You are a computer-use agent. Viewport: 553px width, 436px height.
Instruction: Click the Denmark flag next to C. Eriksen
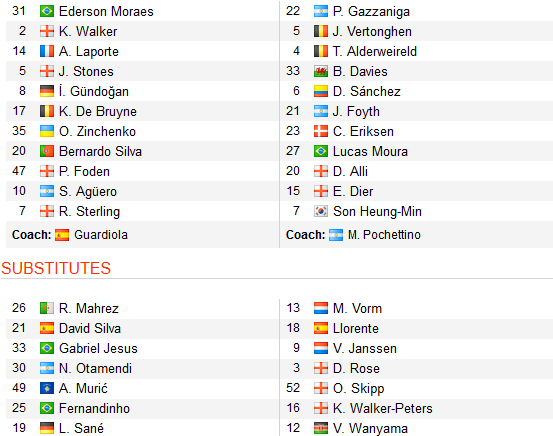(321, 131)
